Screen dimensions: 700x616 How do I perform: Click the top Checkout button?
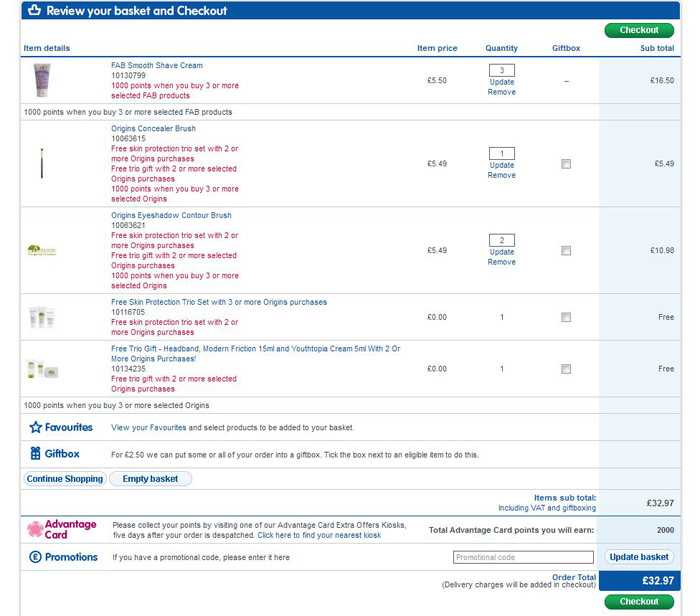click(x=639, y=30)
